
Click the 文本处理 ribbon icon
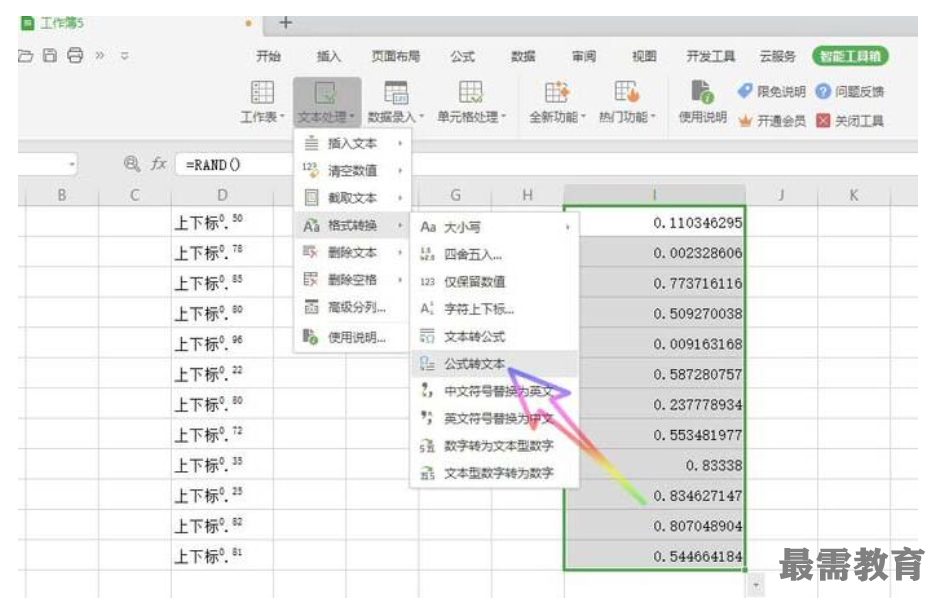[325, 93]
